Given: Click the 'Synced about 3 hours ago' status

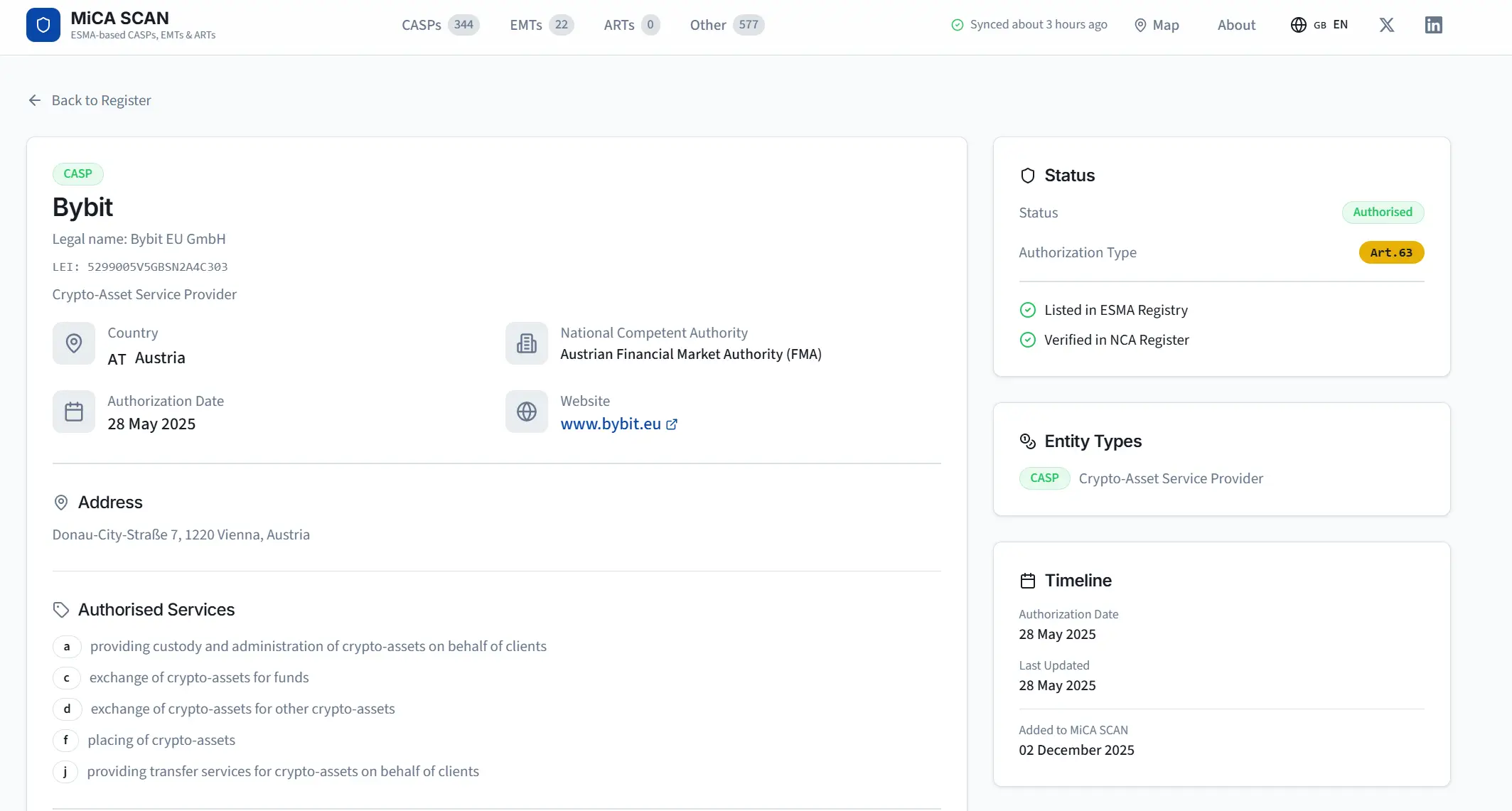Looking at the screenshot, I should click(x=1029, y=25).
